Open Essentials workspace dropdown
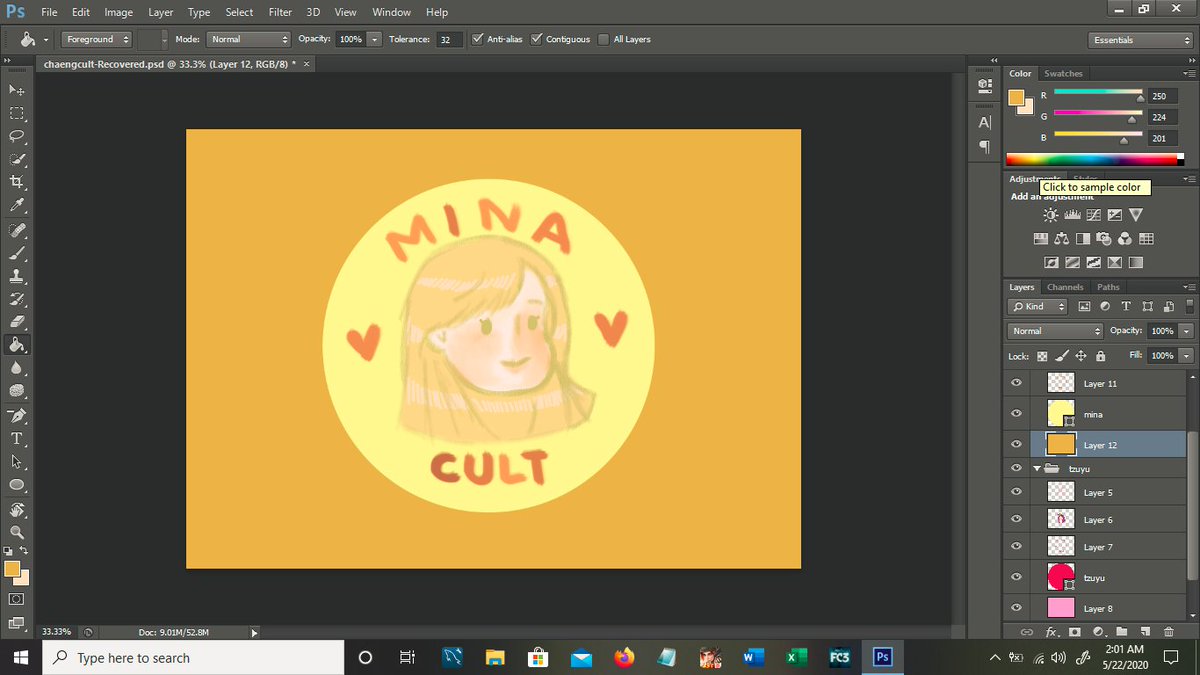1200x675 pixels. coord(1142,40)
